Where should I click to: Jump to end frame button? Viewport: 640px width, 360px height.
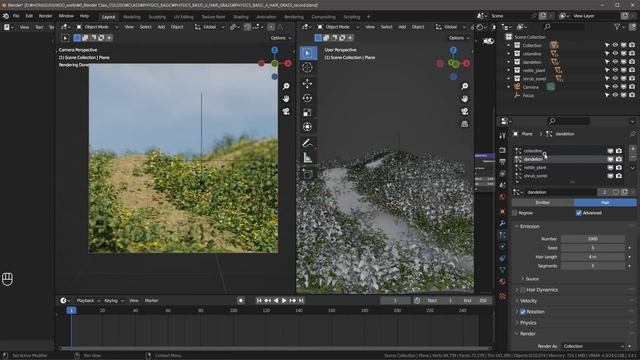coord(301,301)
